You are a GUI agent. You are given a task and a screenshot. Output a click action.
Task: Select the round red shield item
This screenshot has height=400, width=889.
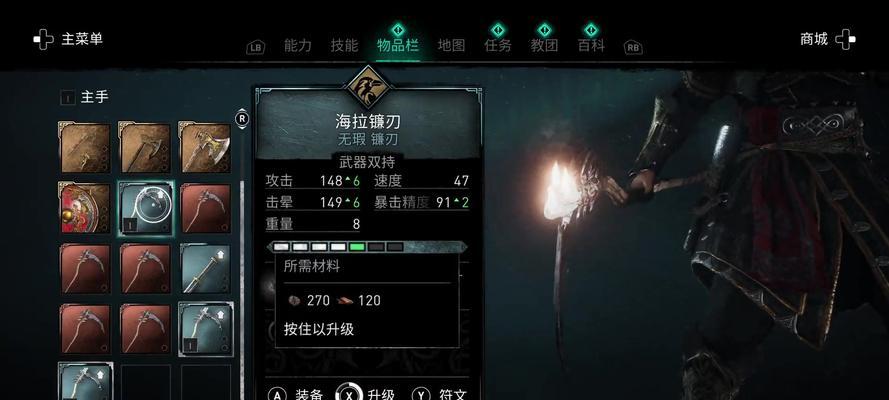[x=84, y=208]
